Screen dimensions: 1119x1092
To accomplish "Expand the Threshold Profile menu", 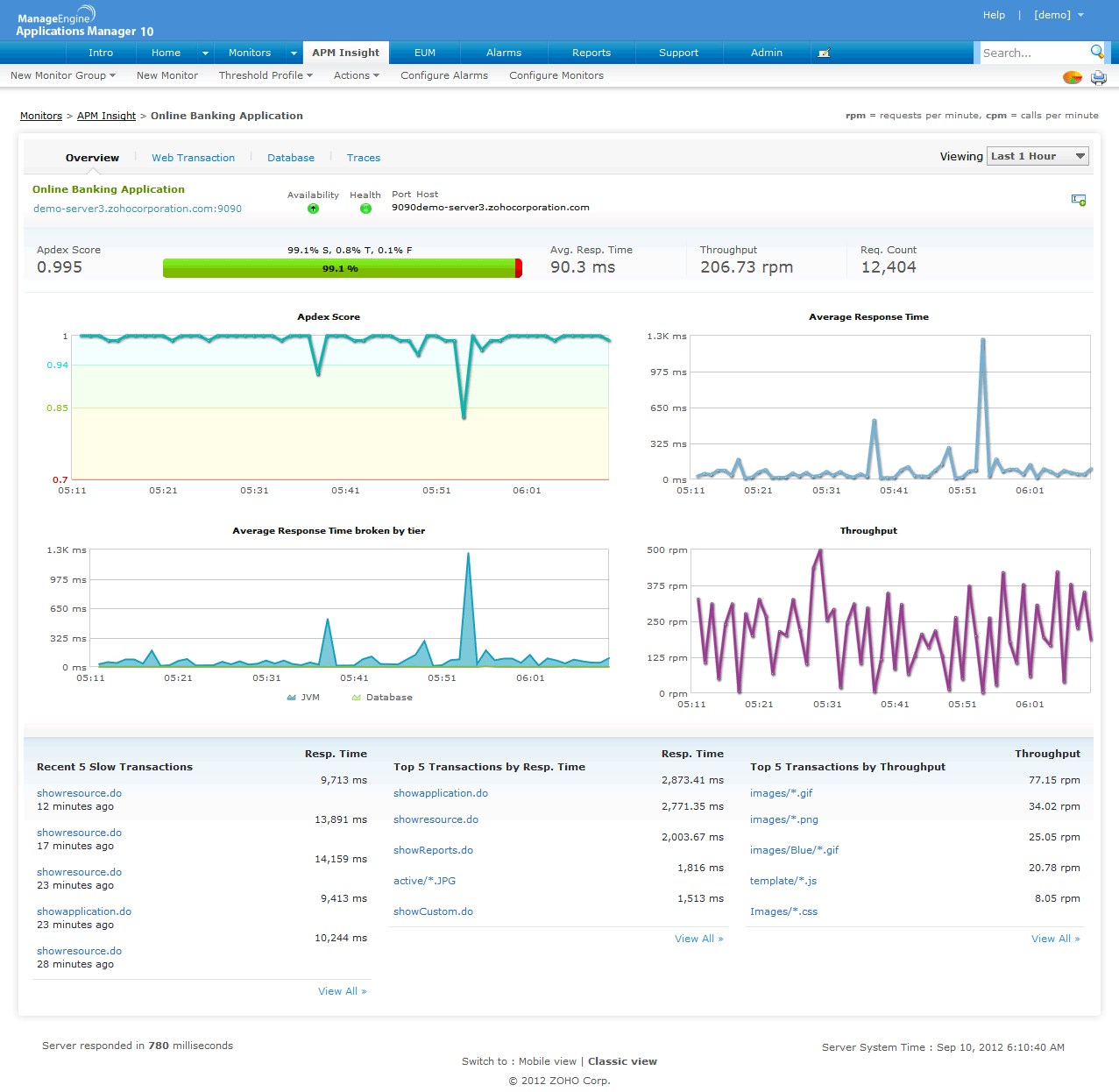I will [x=266, y=75].
